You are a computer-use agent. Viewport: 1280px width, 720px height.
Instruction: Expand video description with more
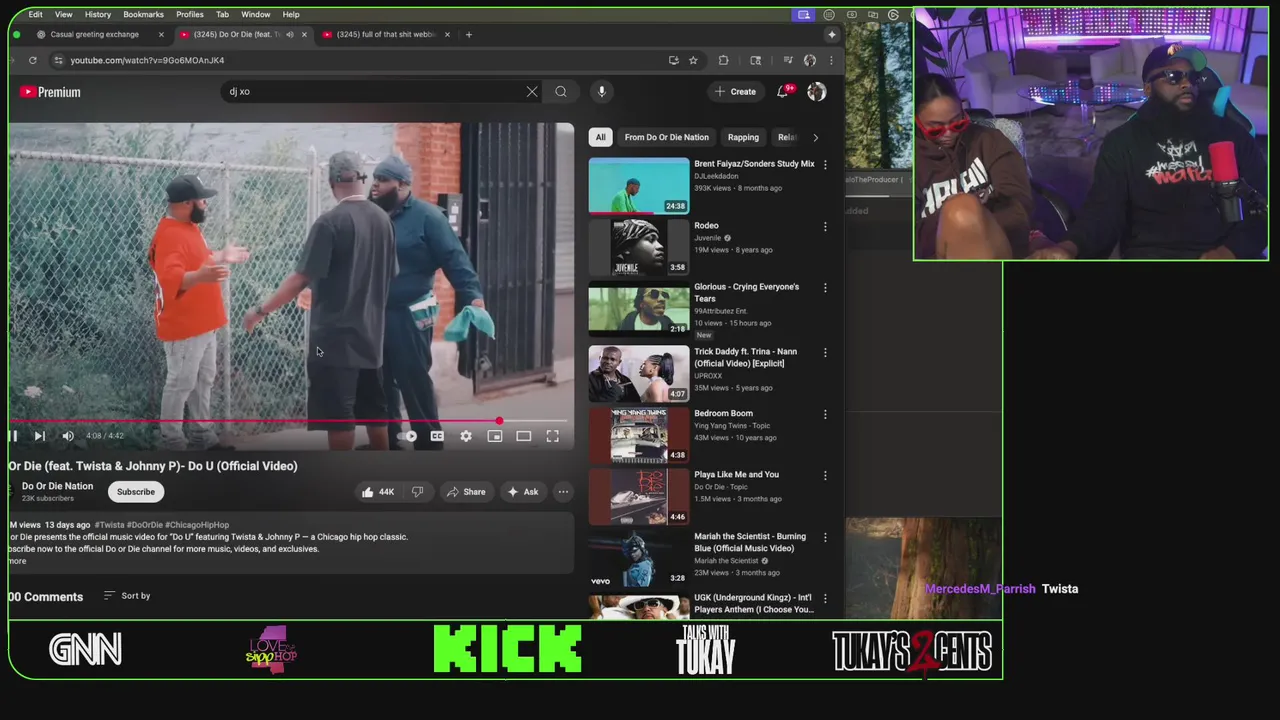pos(17,561)
